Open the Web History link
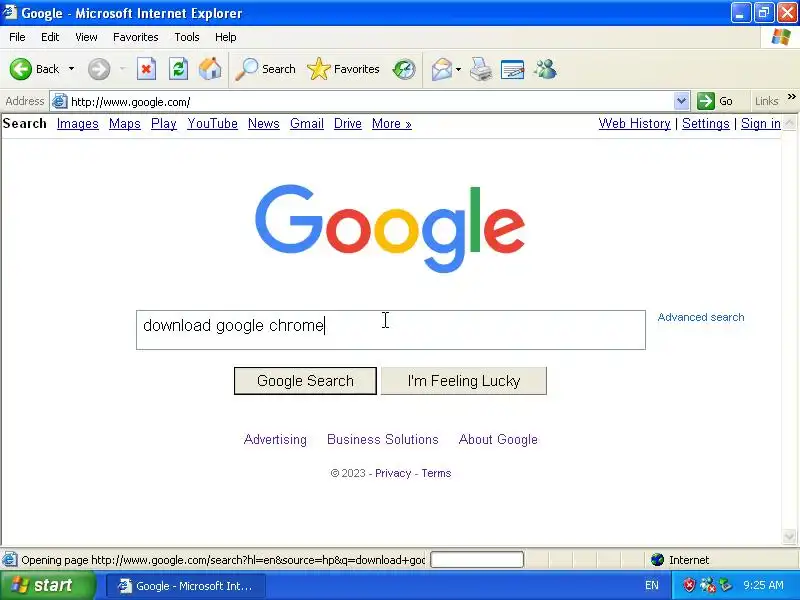Image resolution: width=800 pixels, height=600 pixels. pos(634,123)
